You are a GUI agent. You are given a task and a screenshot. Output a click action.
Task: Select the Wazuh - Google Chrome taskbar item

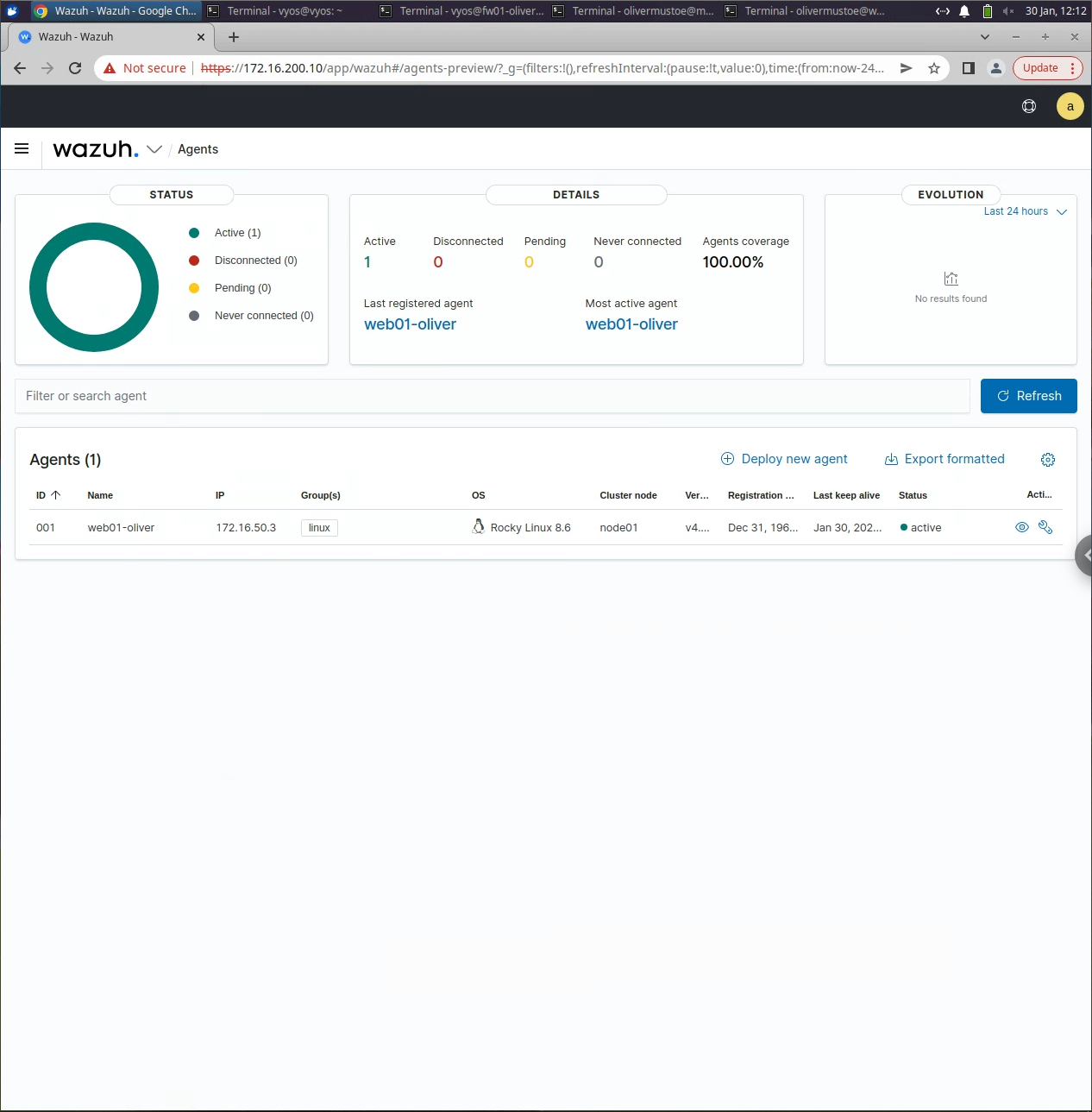click(116, 11)
